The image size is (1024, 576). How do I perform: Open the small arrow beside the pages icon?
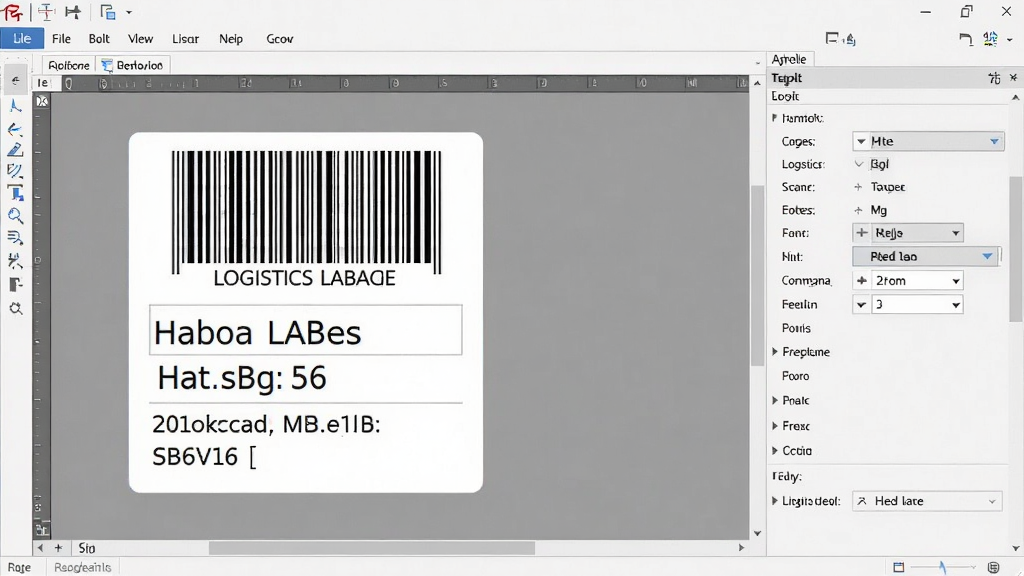[129, 12]
